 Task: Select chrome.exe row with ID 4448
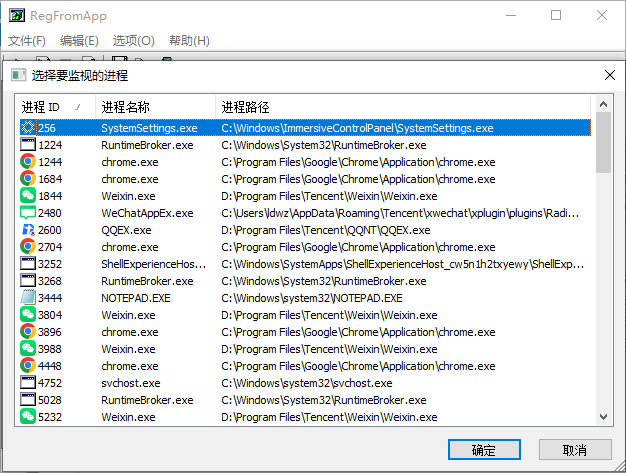305,366
